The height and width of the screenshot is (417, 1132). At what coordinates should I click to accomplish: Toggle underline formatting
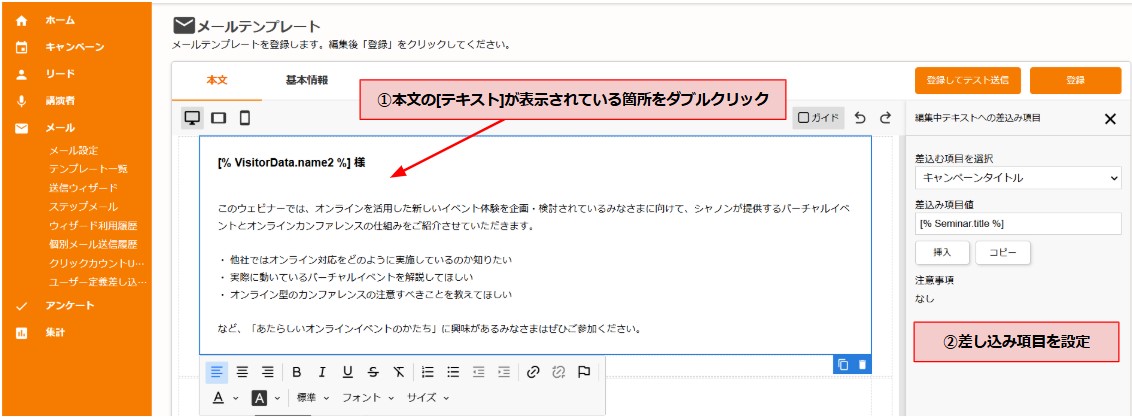coord(347,372)
